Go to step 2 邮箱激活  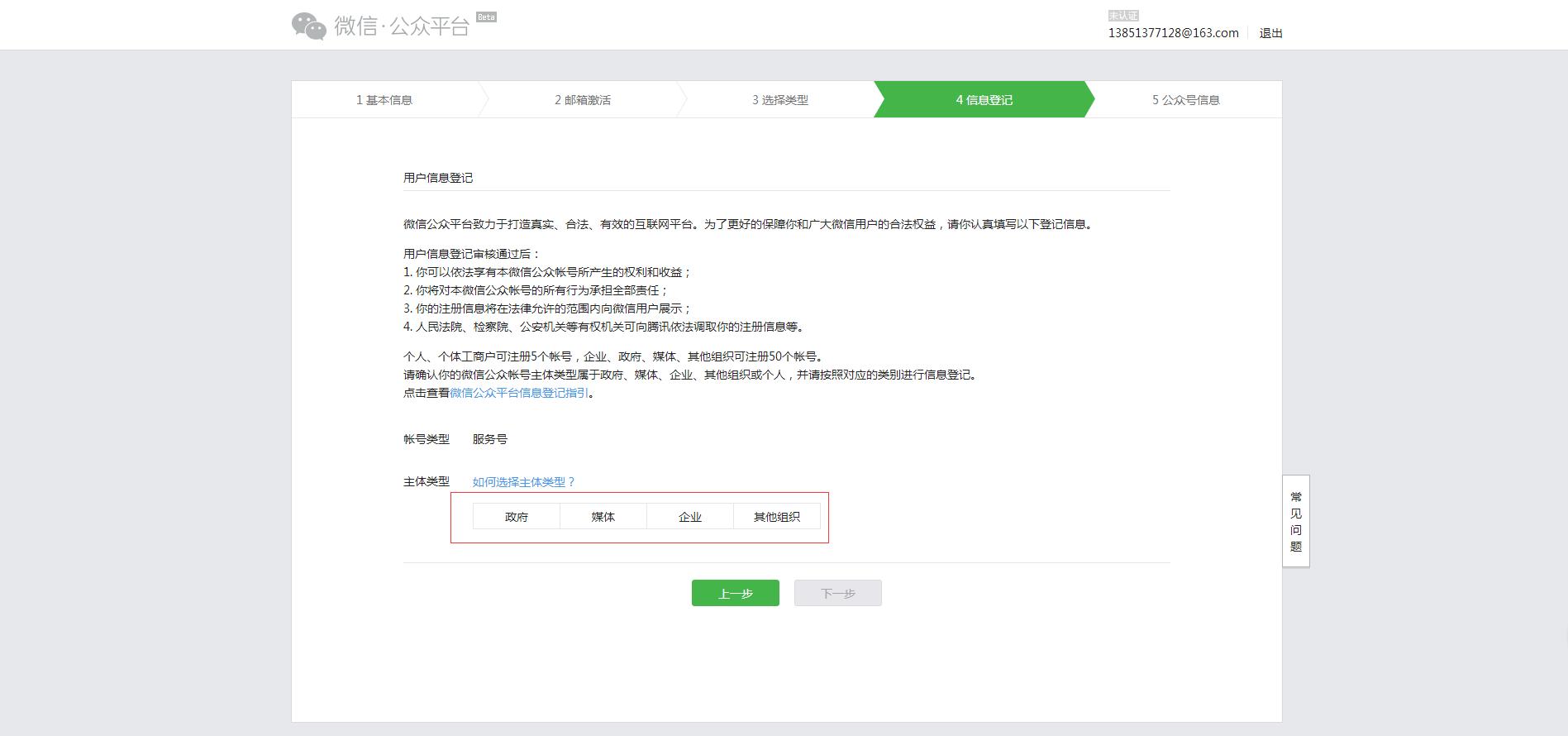[x=583, y=100]
